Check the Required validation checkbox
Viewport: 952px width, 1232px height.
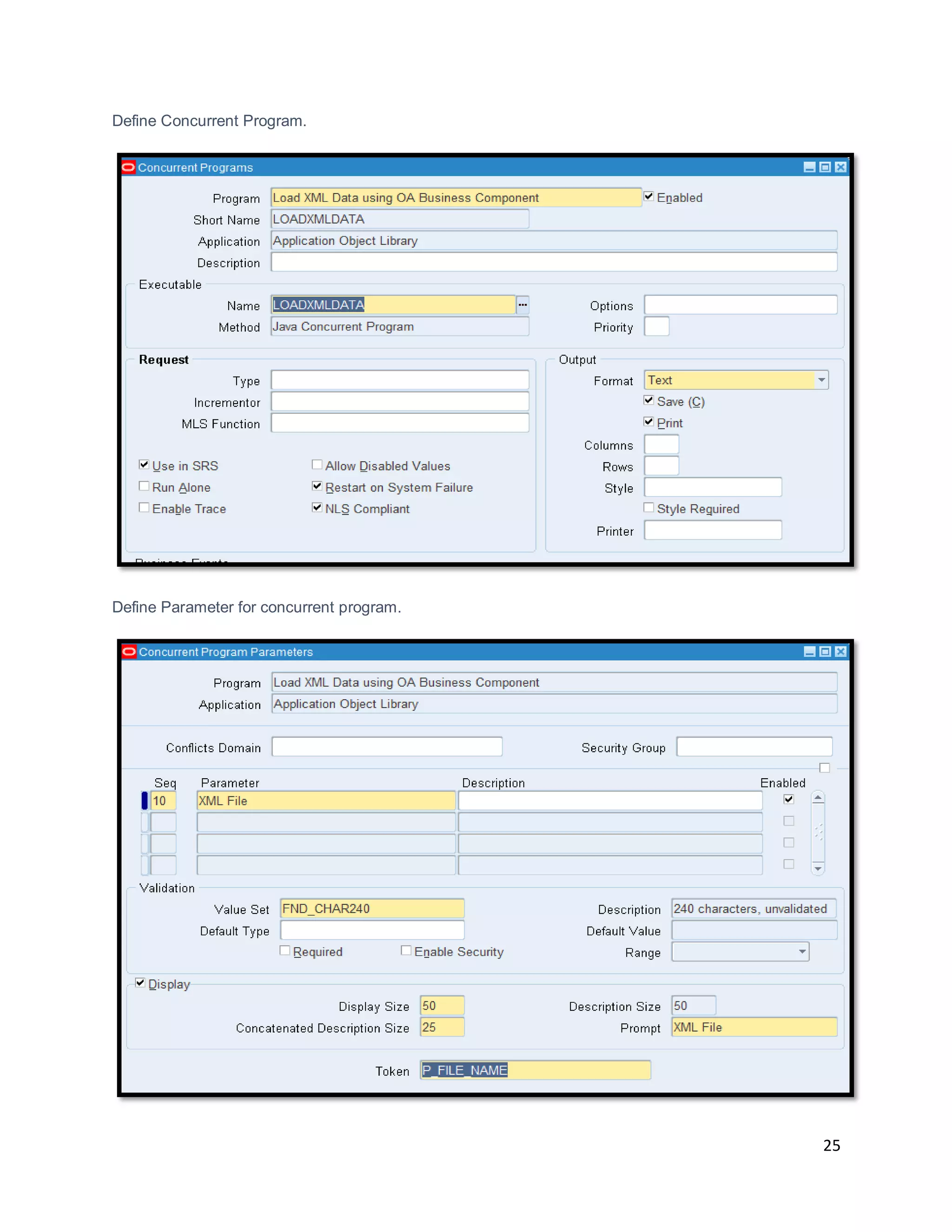coord(285,951)
